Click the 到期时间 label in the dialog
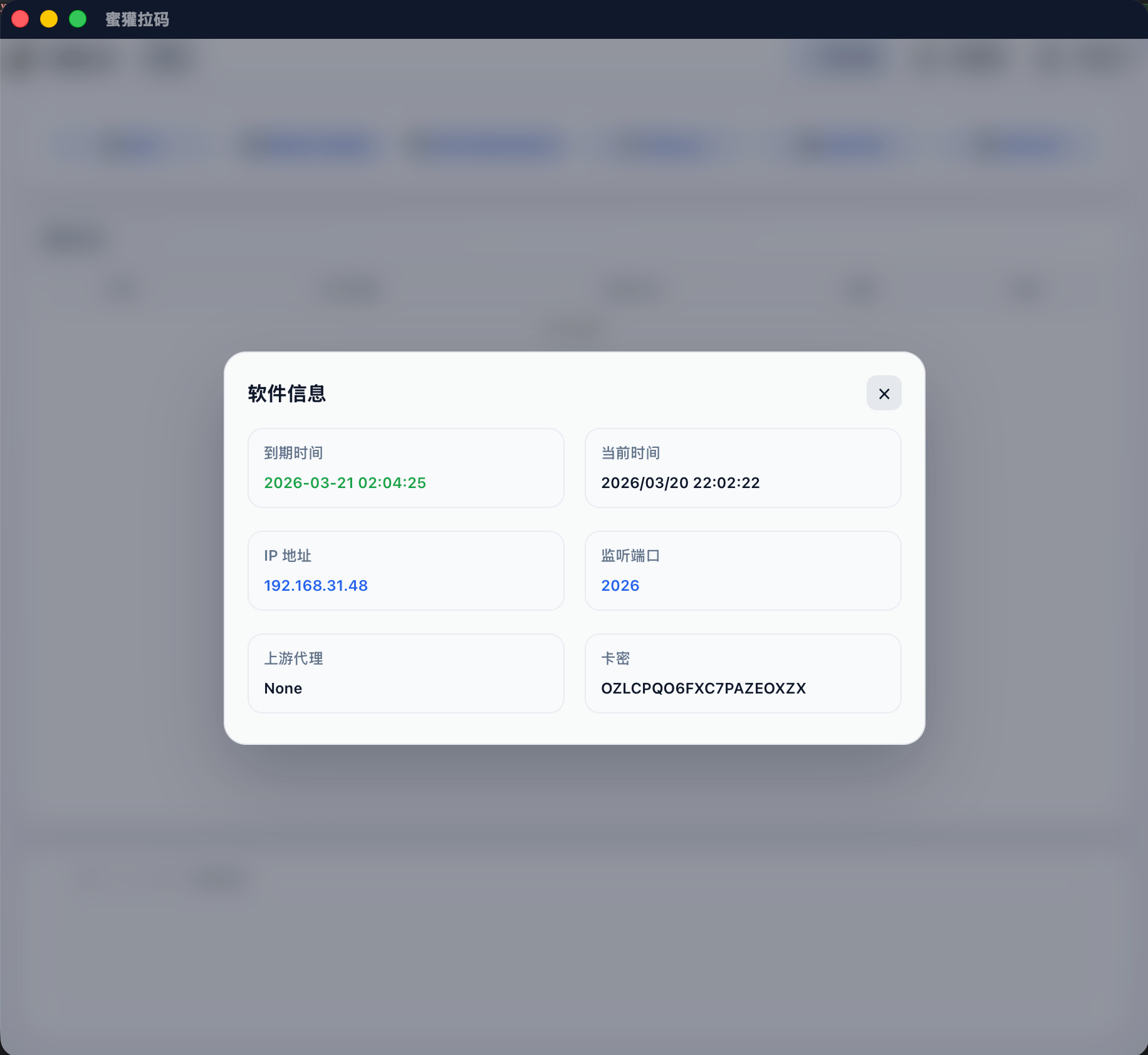Image resolution: width=1148 pixels, height=1055 pixels. (x=293, y=452)
